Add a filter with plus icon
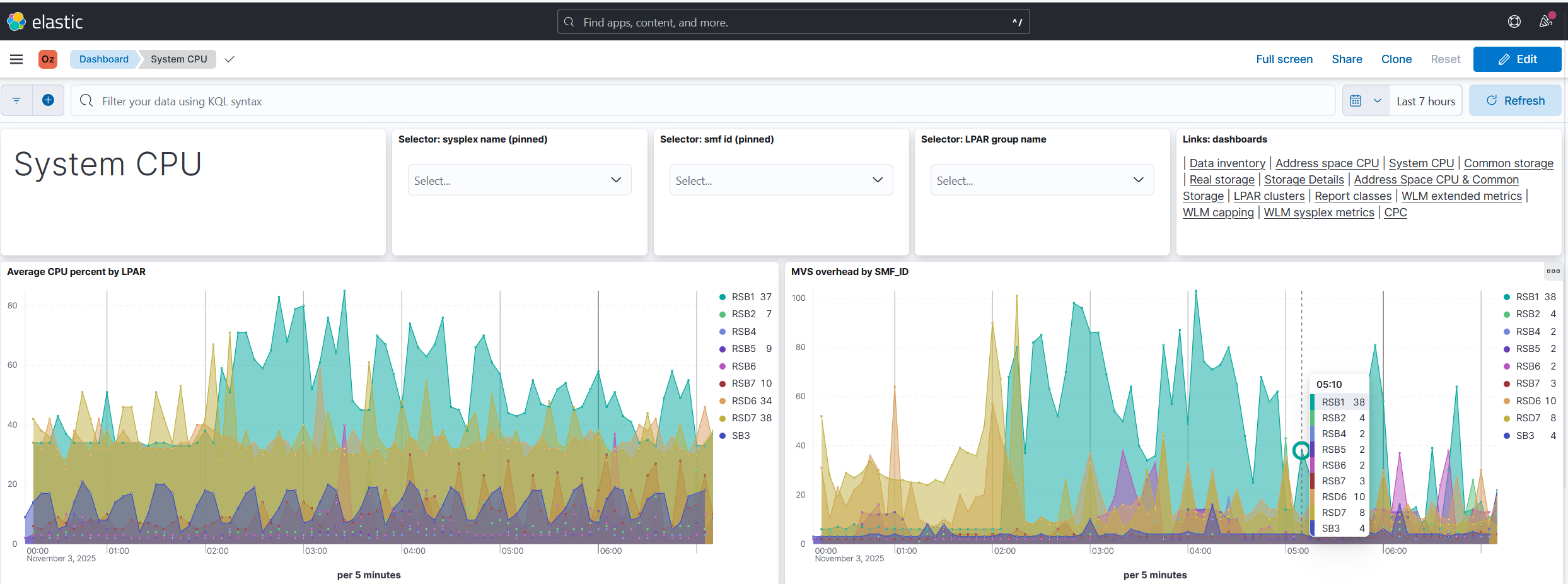The image size is (1568, 584). [x=48, y=100]
